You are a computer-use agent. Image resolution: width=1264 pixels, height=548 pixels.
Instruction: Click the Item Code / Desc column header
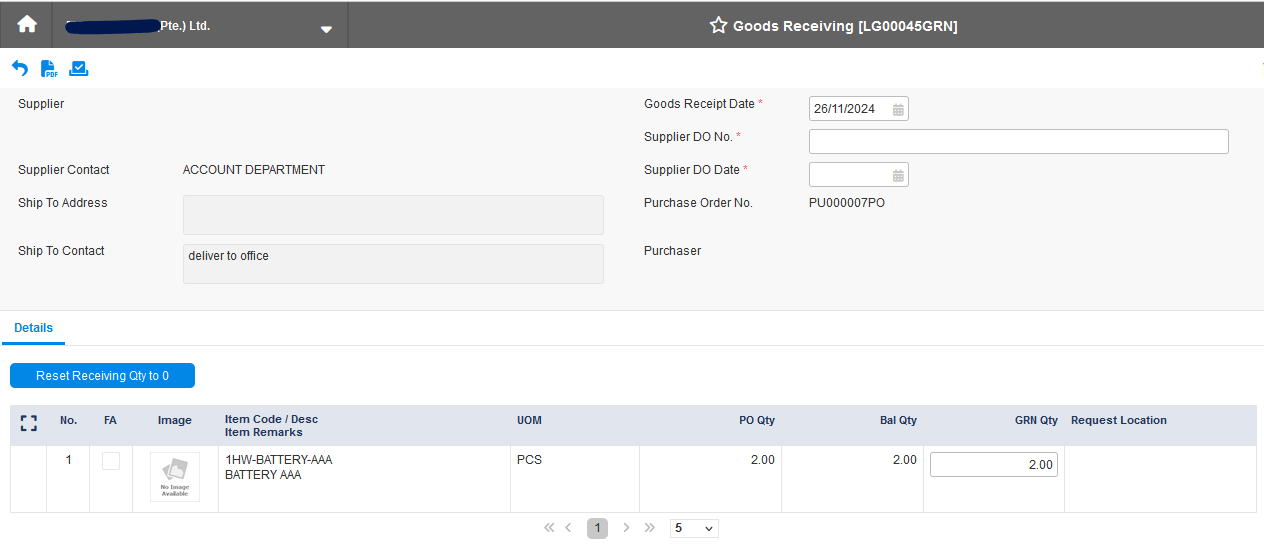pos(271,420)
